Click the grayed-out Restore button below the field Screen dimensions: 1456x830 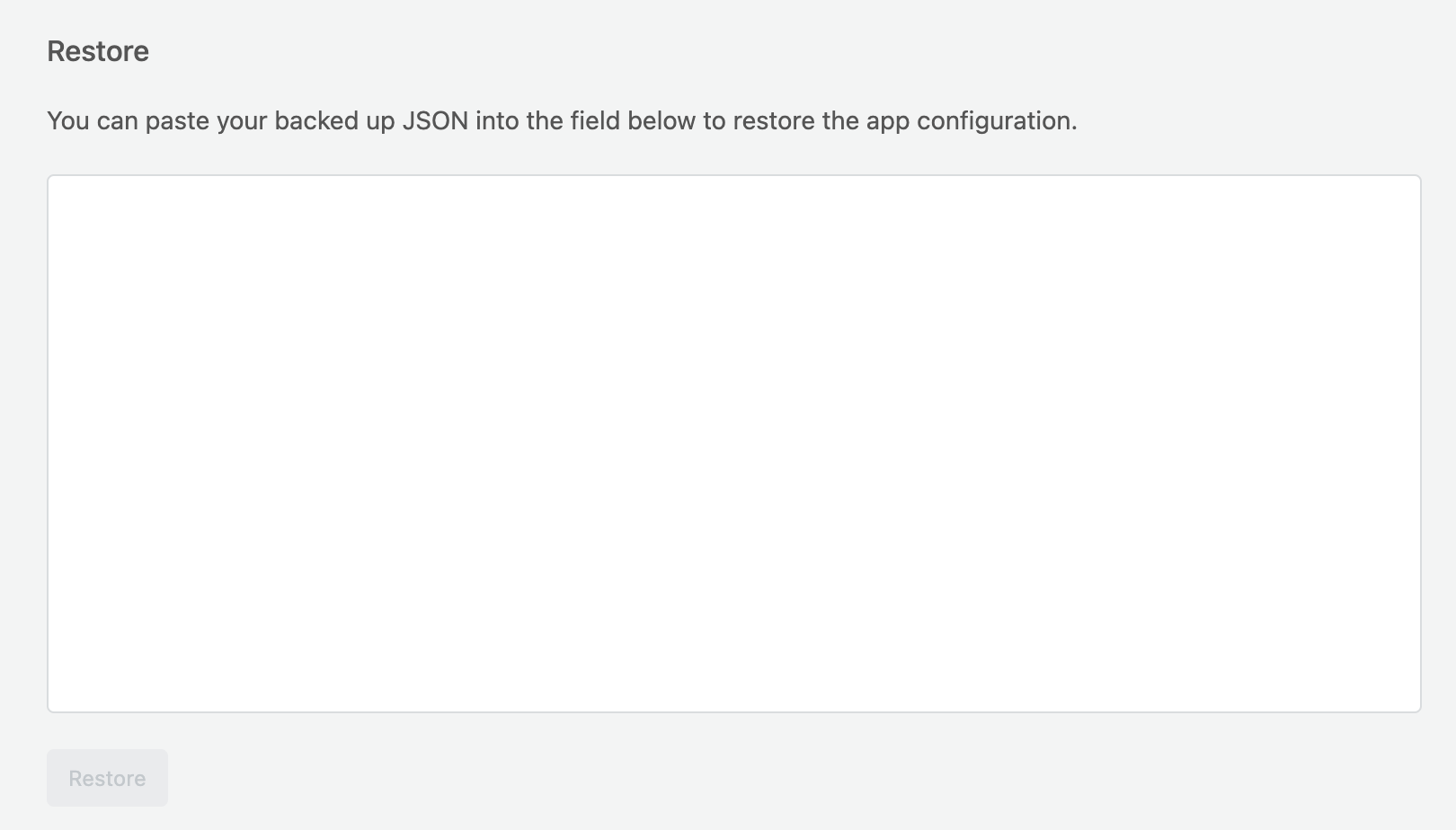click(107, 778)
